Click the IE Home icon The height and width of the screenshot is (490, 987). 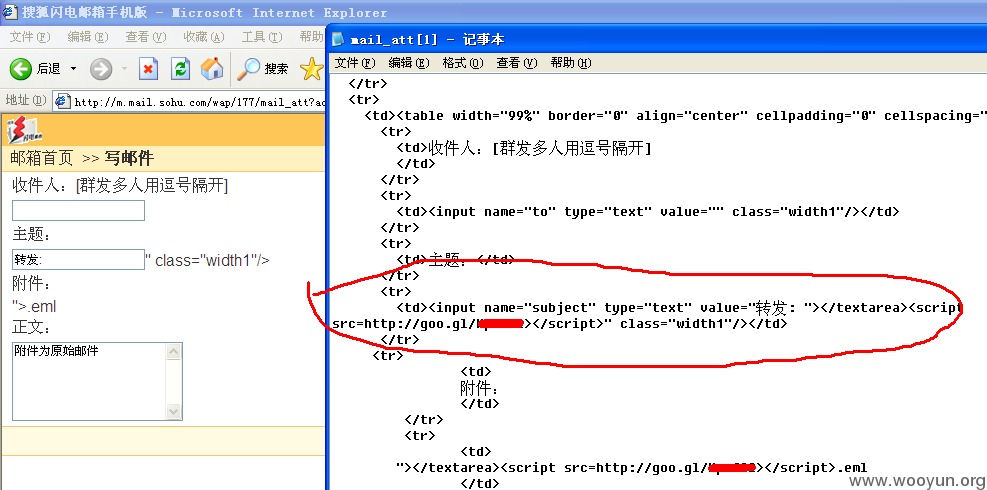212,69
